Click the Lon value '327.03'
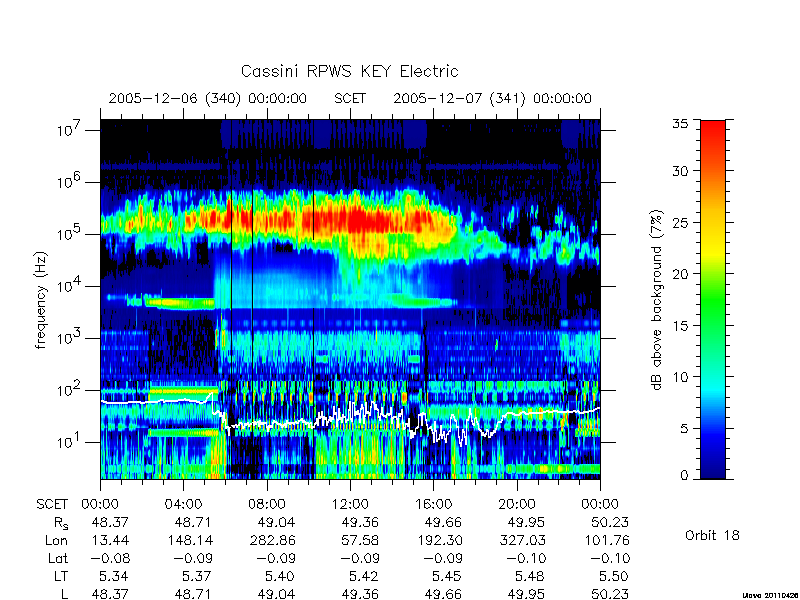 [524, 540]
